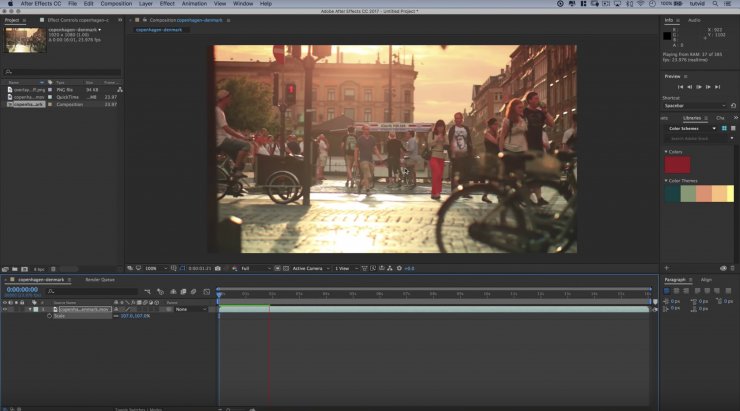This screenshot has height=411, width=740.
Task: Open the Color Schemes library dropdown
Action: (692, 128)
